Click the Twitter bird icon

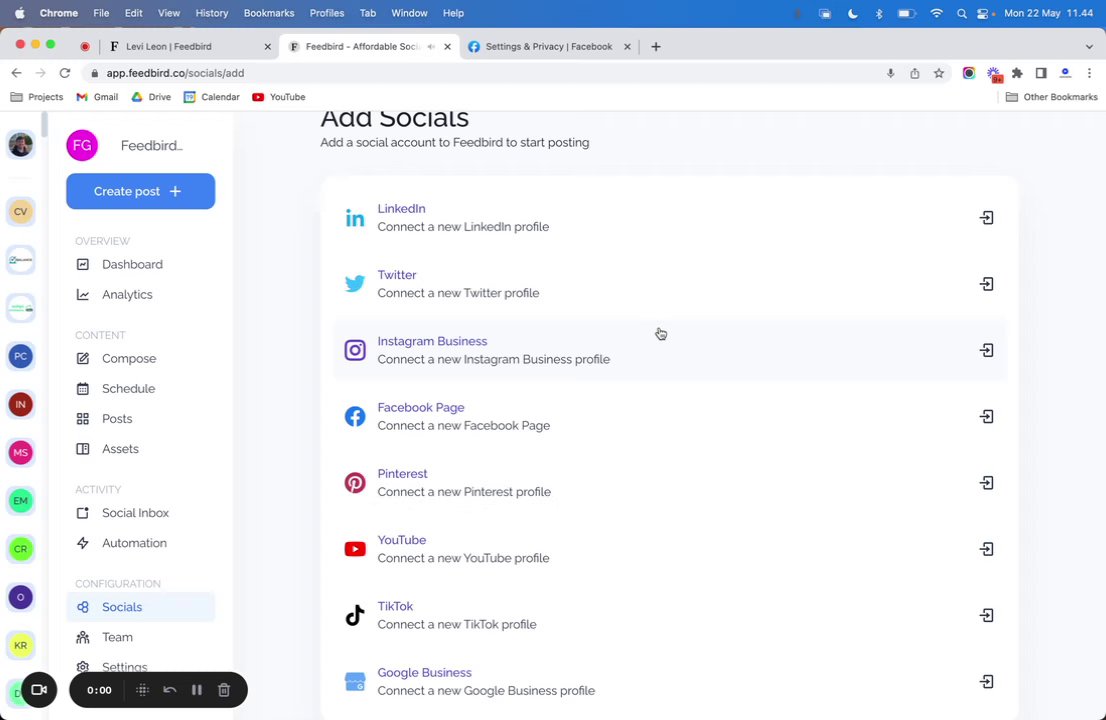[x=355, y=284]
